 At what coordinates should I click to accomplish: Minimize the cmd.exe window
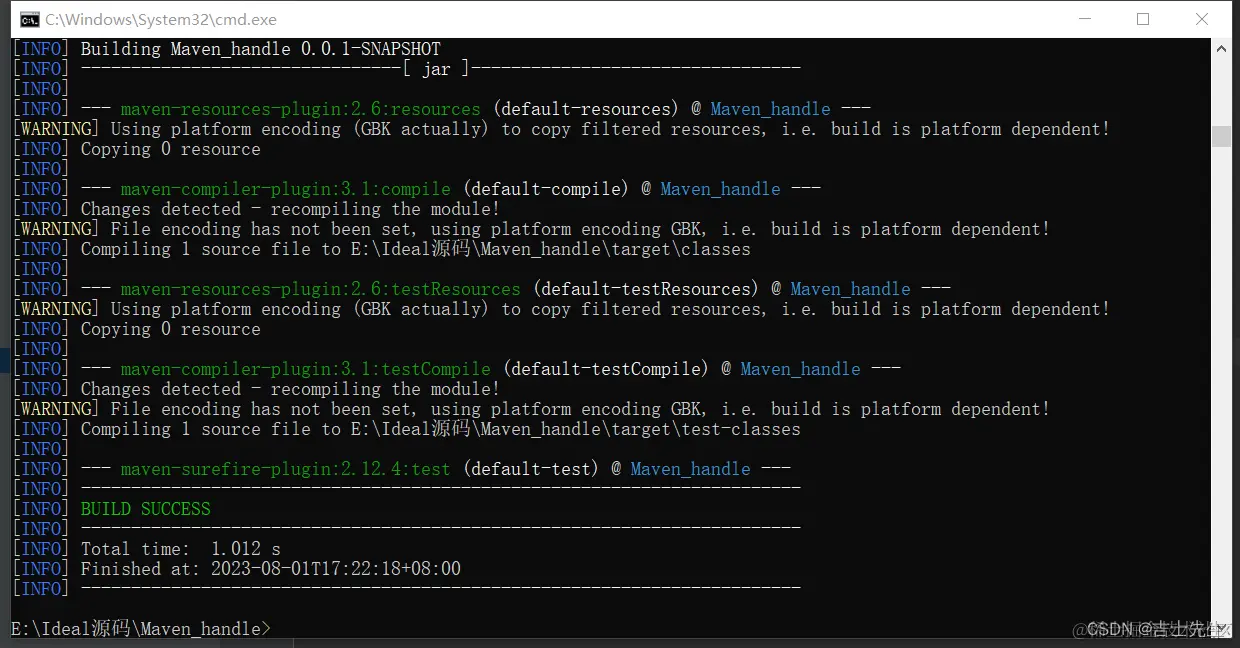coord(1084,19)
